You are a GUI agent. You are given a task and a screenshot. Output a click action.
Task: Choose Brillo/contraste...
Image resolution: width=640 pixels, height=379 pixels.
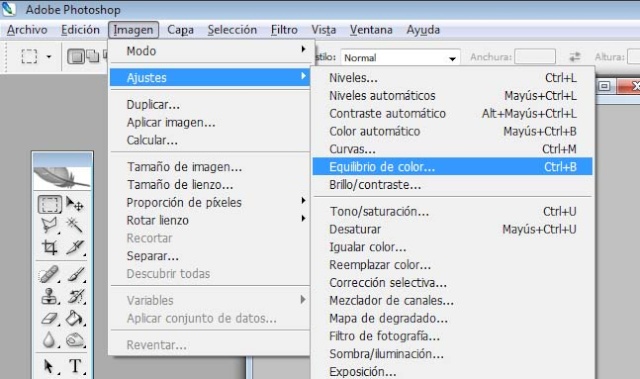(452, 185)
